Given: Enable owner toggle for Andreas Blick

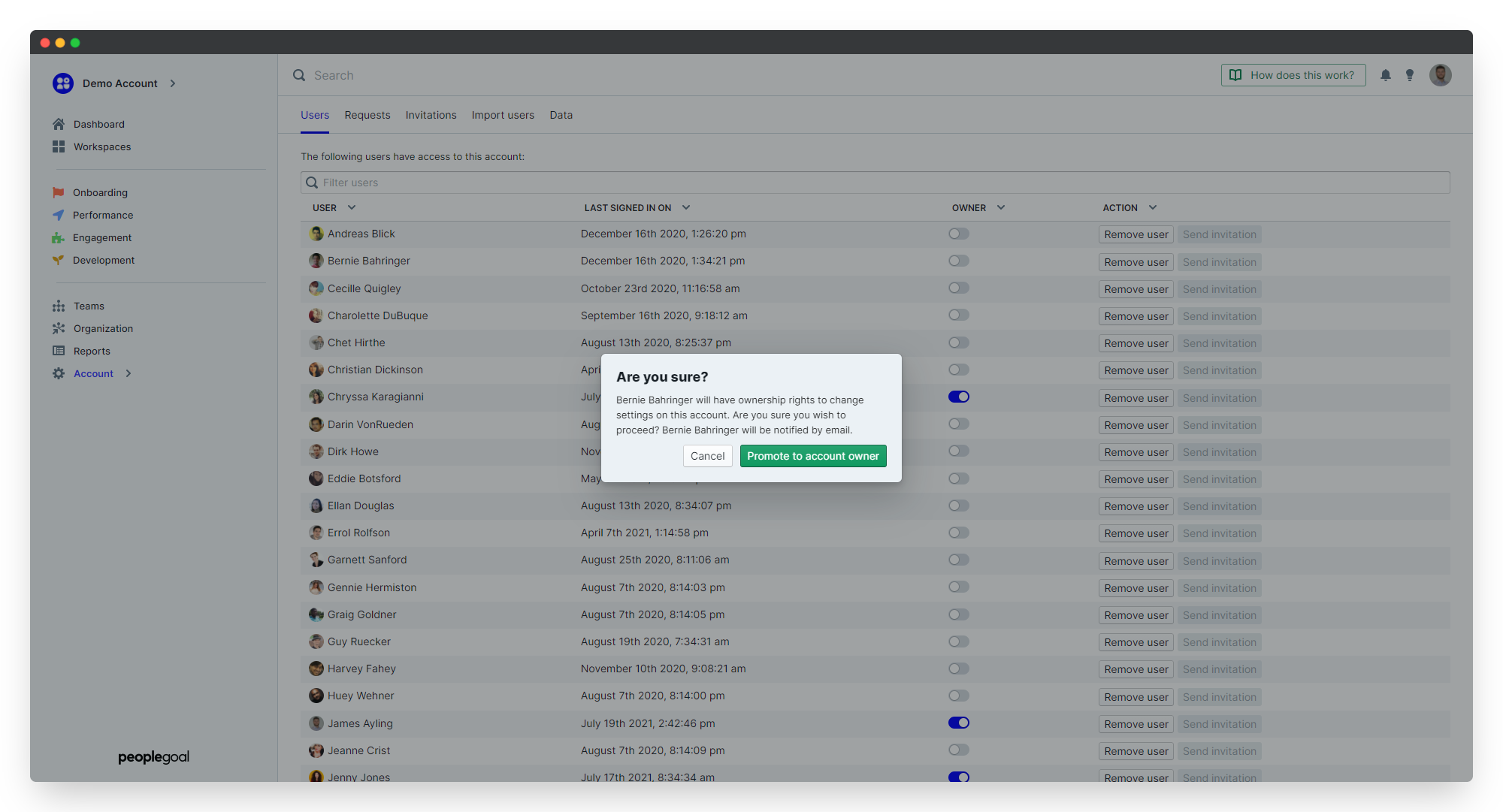Looking at the screenshot, I should (958, 234).
